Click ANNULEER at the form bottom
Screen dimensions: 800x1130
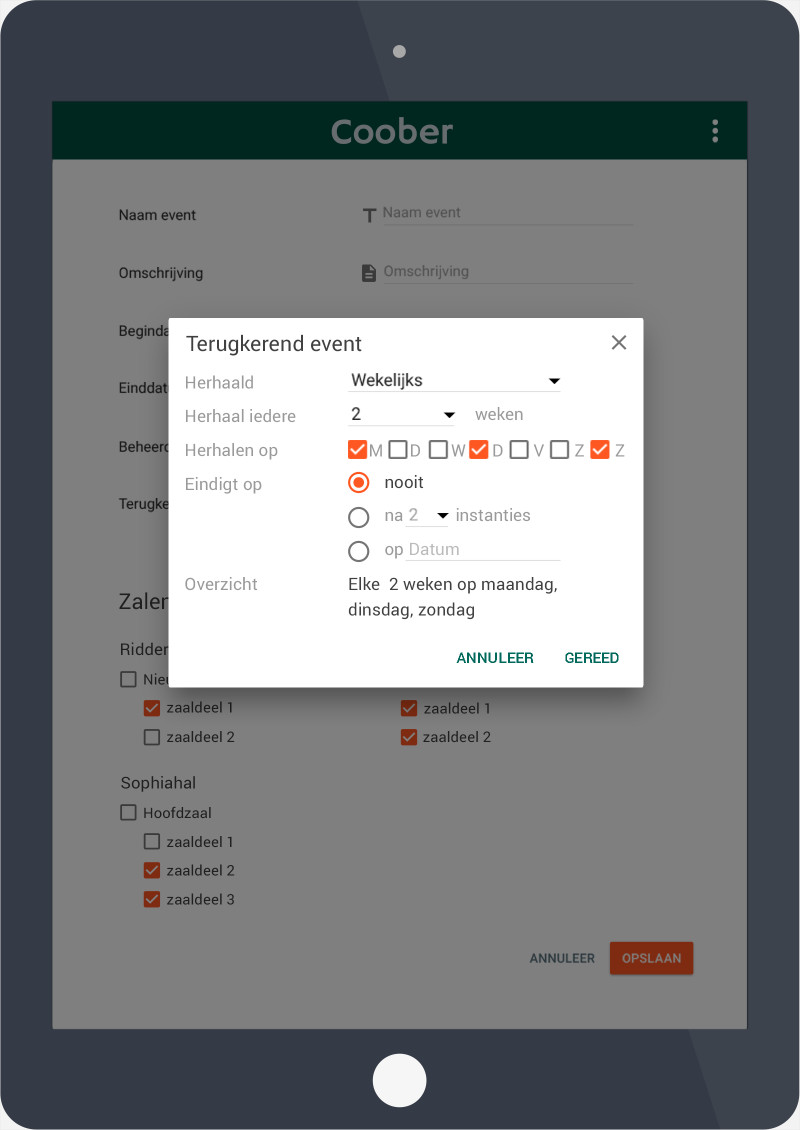coord(562,958)
